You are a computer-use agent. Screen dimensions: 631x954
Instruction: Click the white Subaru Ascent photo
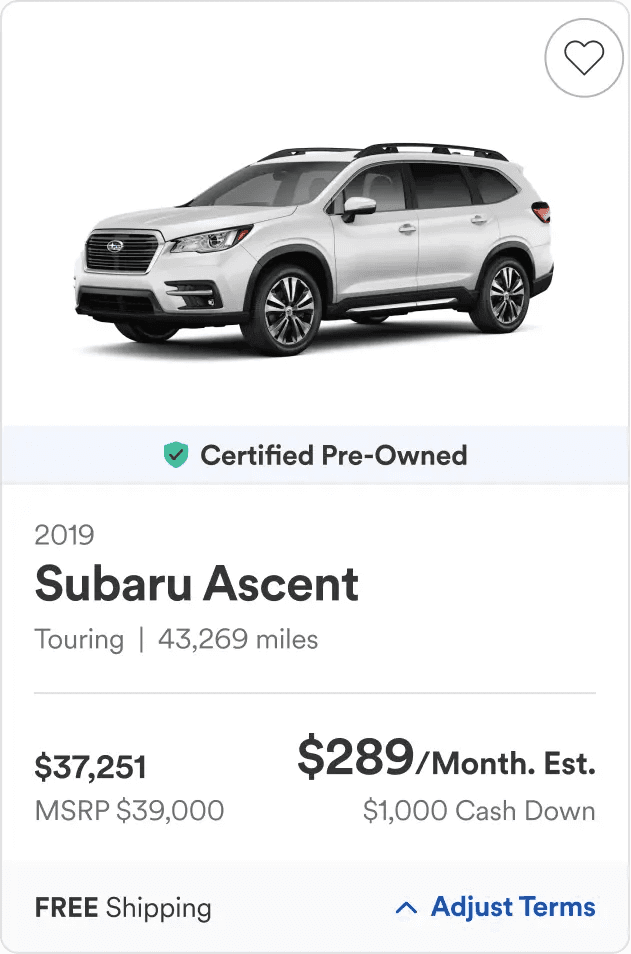coord(314,249)
